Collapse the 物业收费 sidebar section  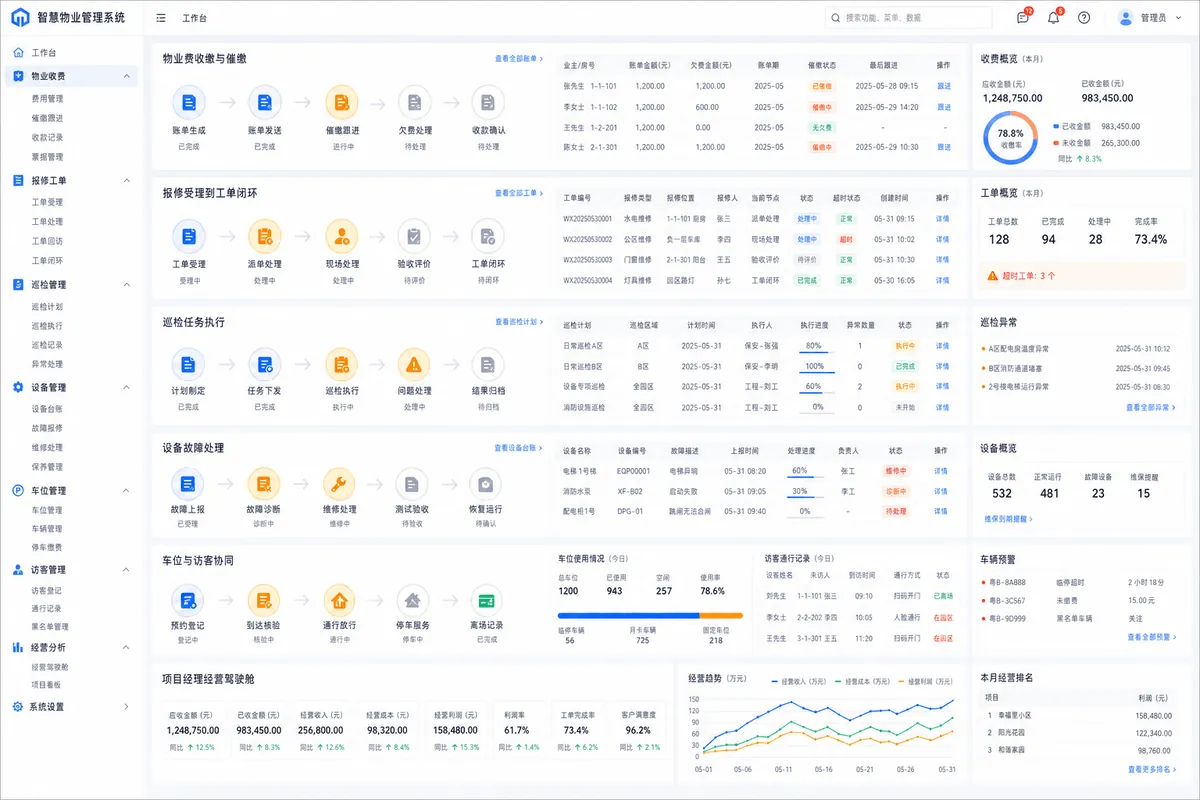[126, 76]
